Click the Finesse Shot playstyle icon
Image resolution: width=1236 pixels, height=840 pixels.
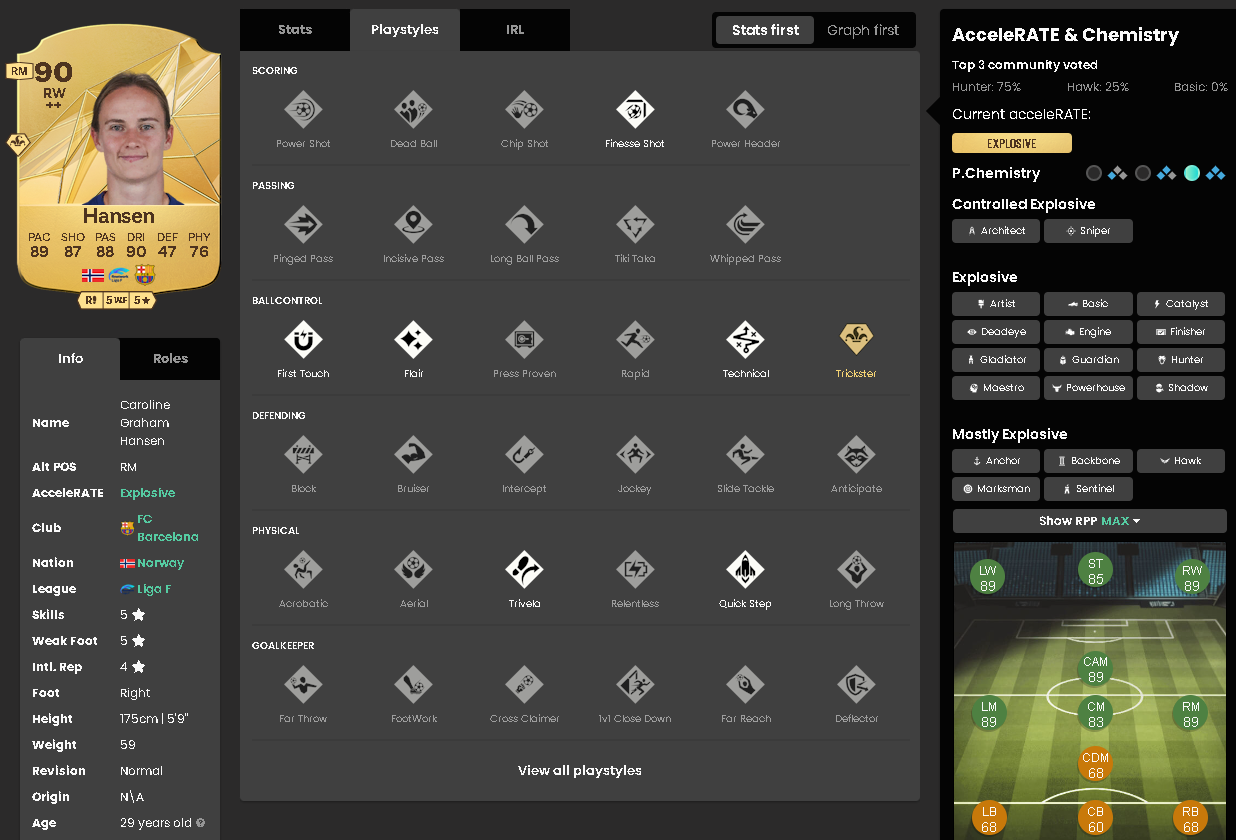pos(634,110)
